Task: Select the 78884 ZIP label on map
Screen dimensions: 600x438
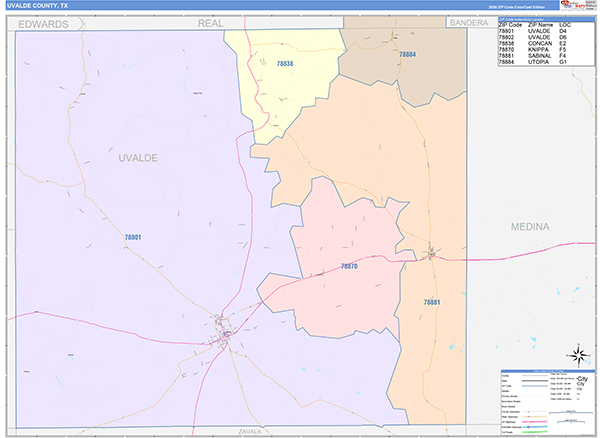Action: [407, 54]
